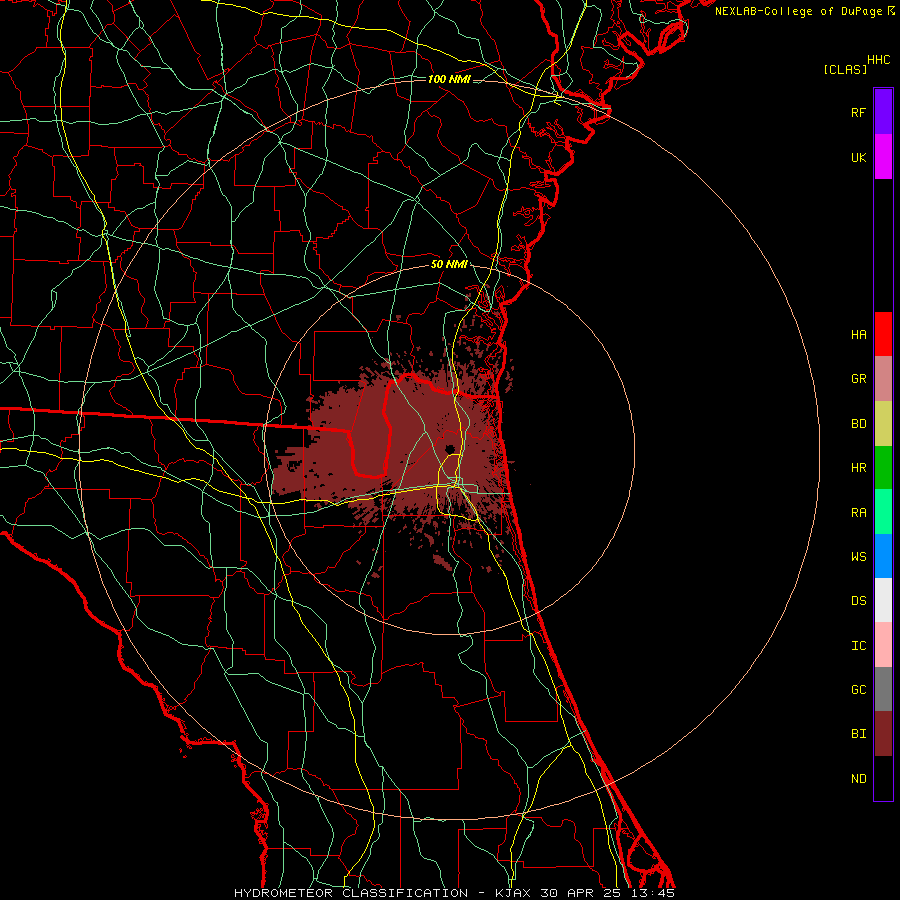Click the HR green legend swatch
This screenshot has width=900, height=900.
click(883, 468)
